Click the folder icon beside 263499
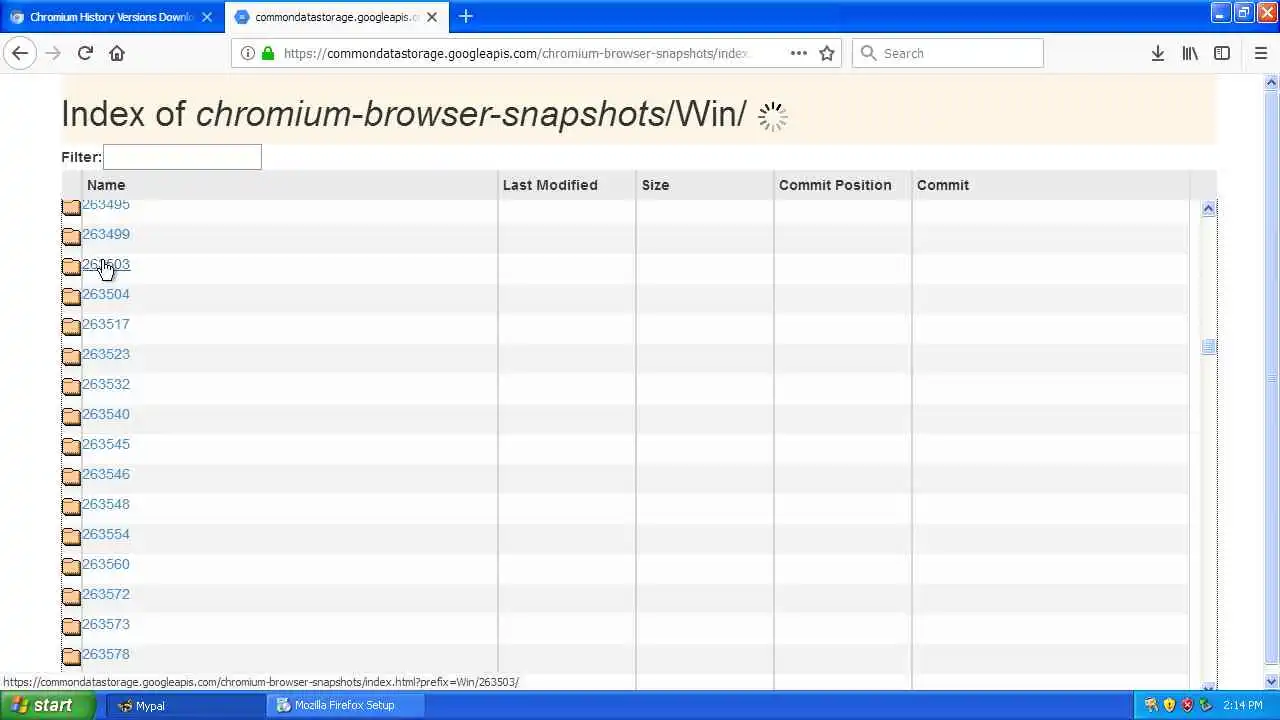The height and width of the screenshot is (720, 1280). 71,237
